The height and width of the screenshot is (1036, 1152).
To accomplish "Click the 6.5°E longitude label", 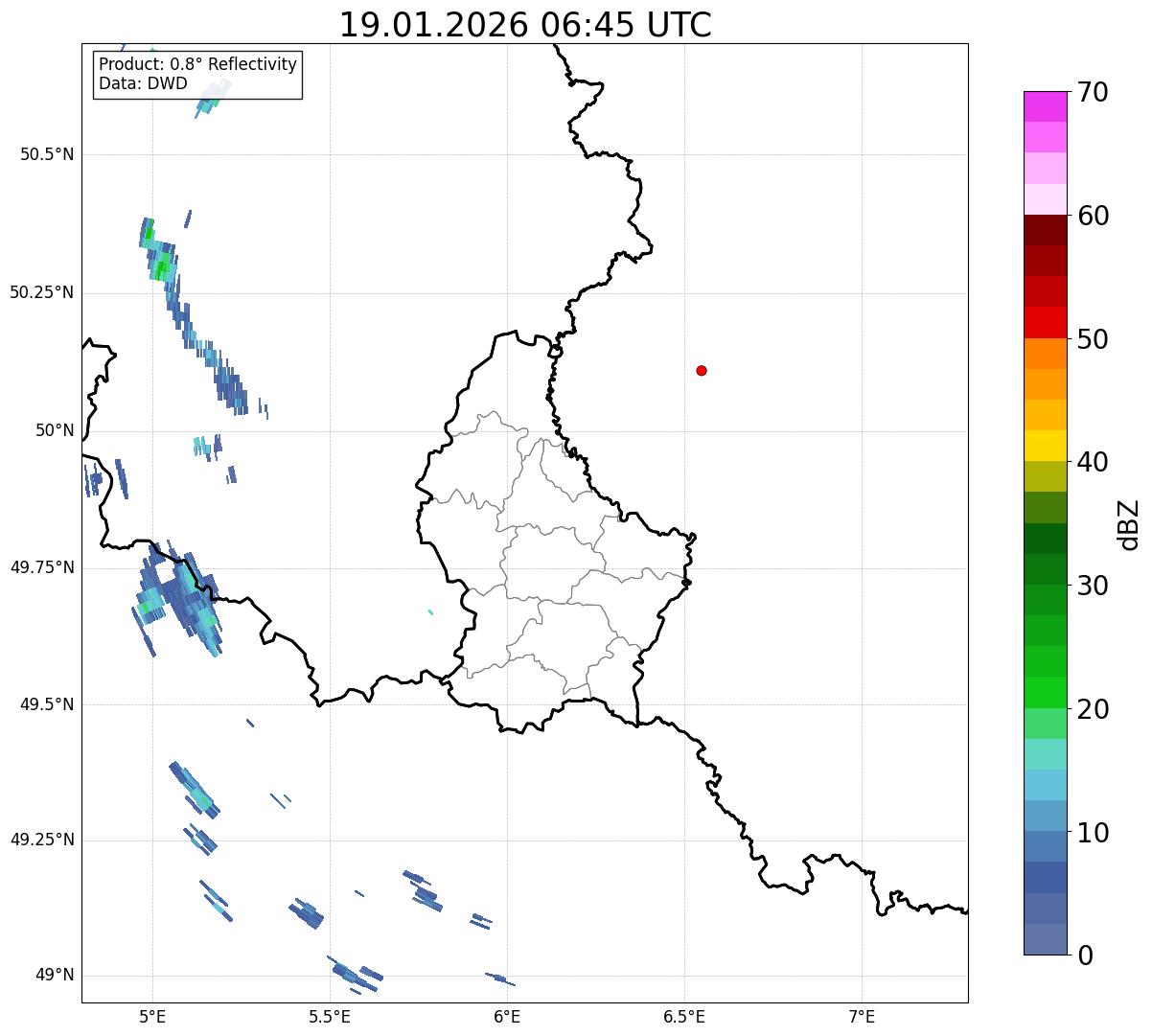I will click(684, 1017).
